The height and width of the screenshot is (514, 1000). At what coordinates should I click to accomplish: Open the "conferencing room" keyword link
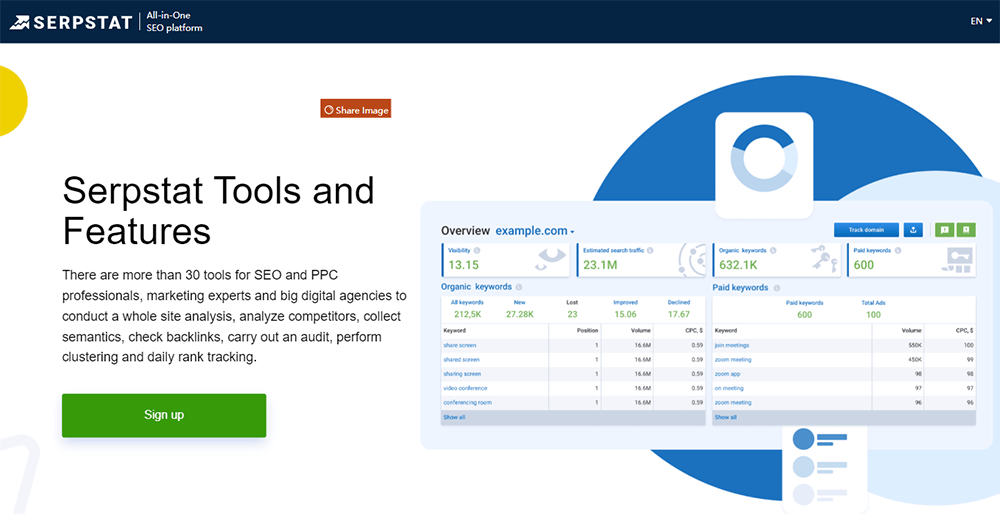pos(467,402)
